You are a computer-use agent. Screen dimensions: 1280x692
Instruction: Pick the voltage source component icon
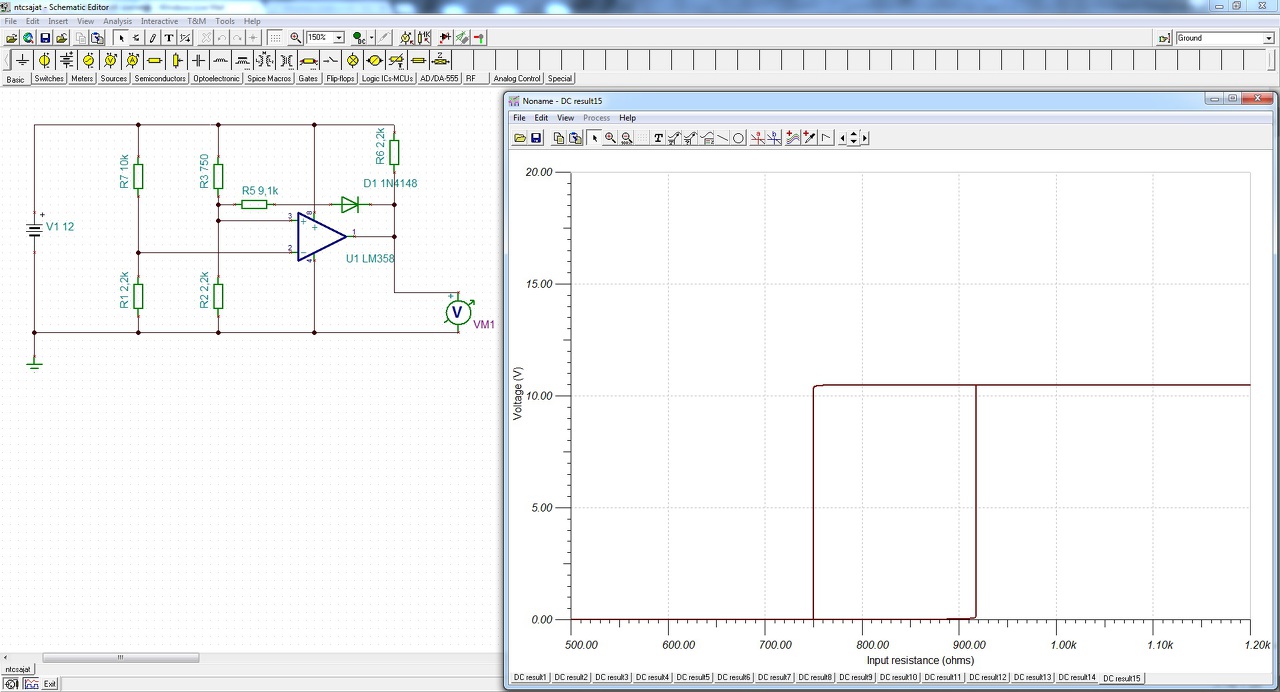click(x=44, y=60)
